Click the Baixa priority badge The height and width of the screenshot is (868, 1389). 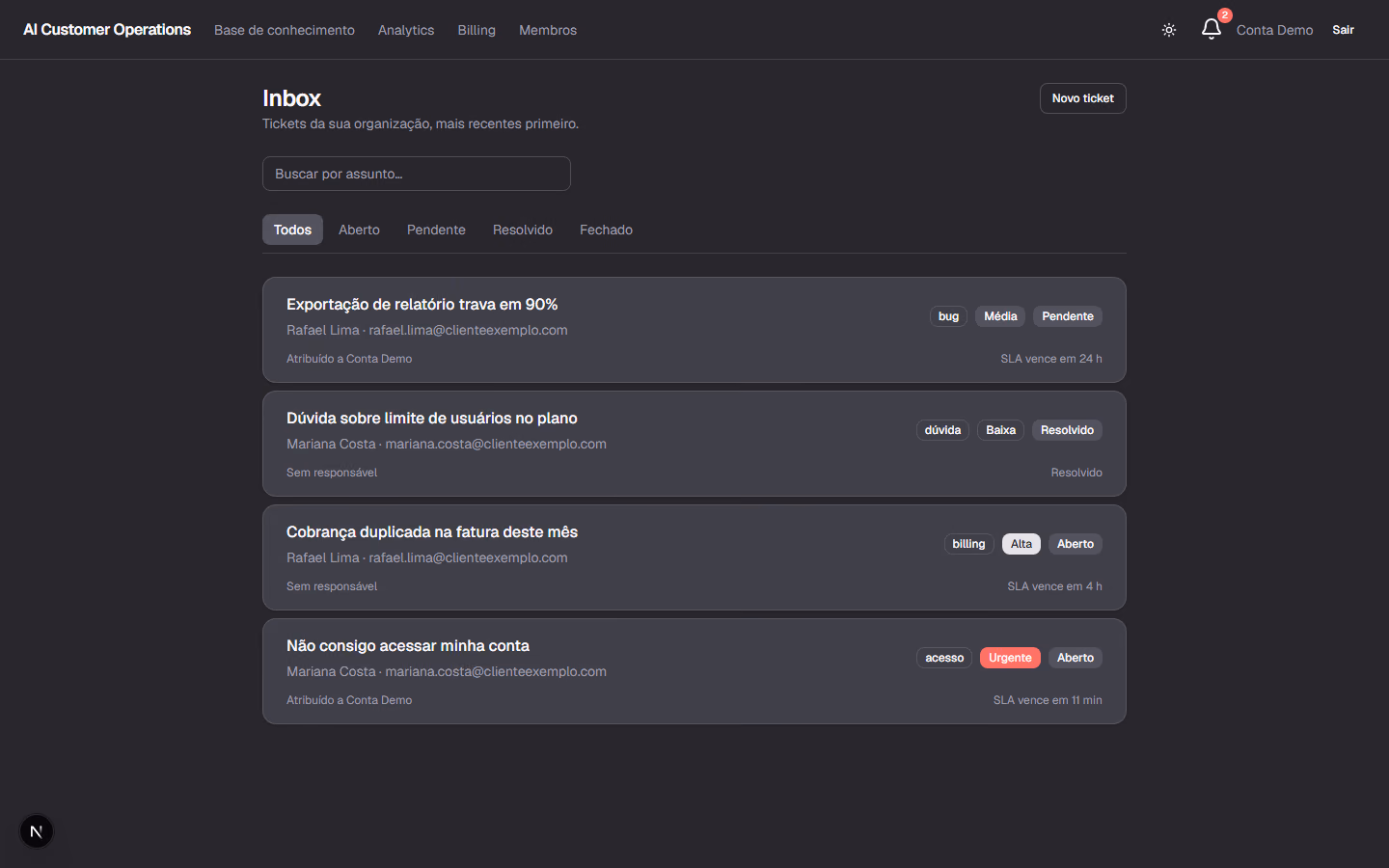coord(1000,430)
